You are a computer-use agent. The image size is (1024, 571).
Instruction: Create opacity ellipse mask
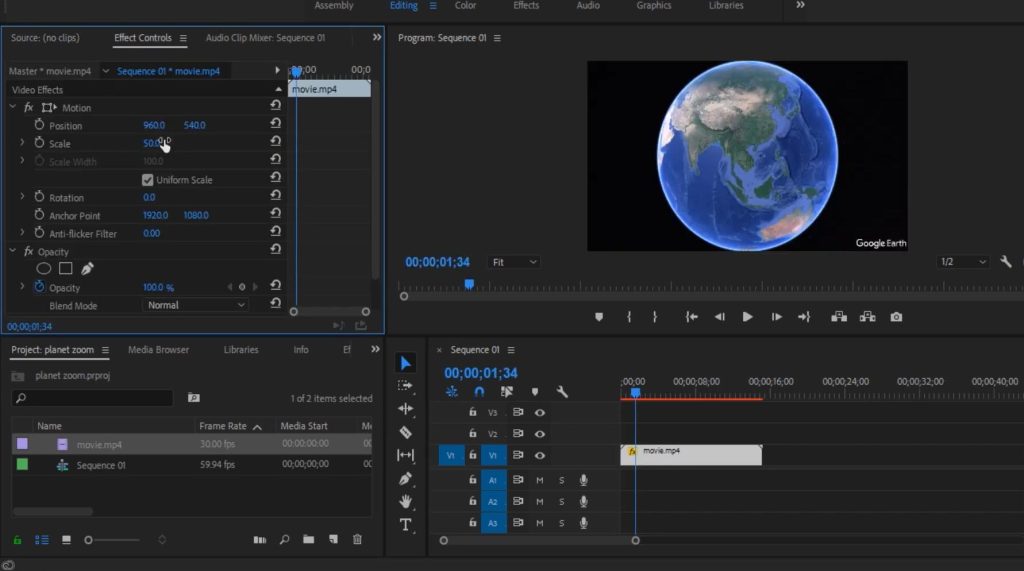click(x=44, y=269)
